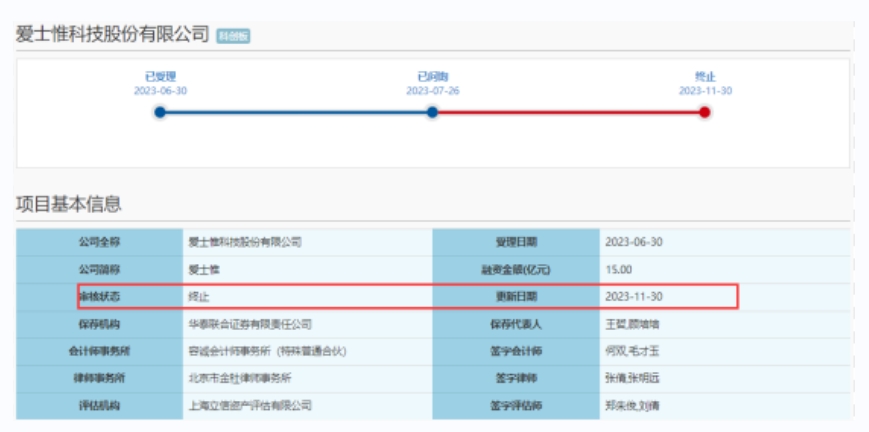The height and width of the screenshot is (432, 869).
Task: Click the 已受理 timeline dot
Action: (160, 112)
